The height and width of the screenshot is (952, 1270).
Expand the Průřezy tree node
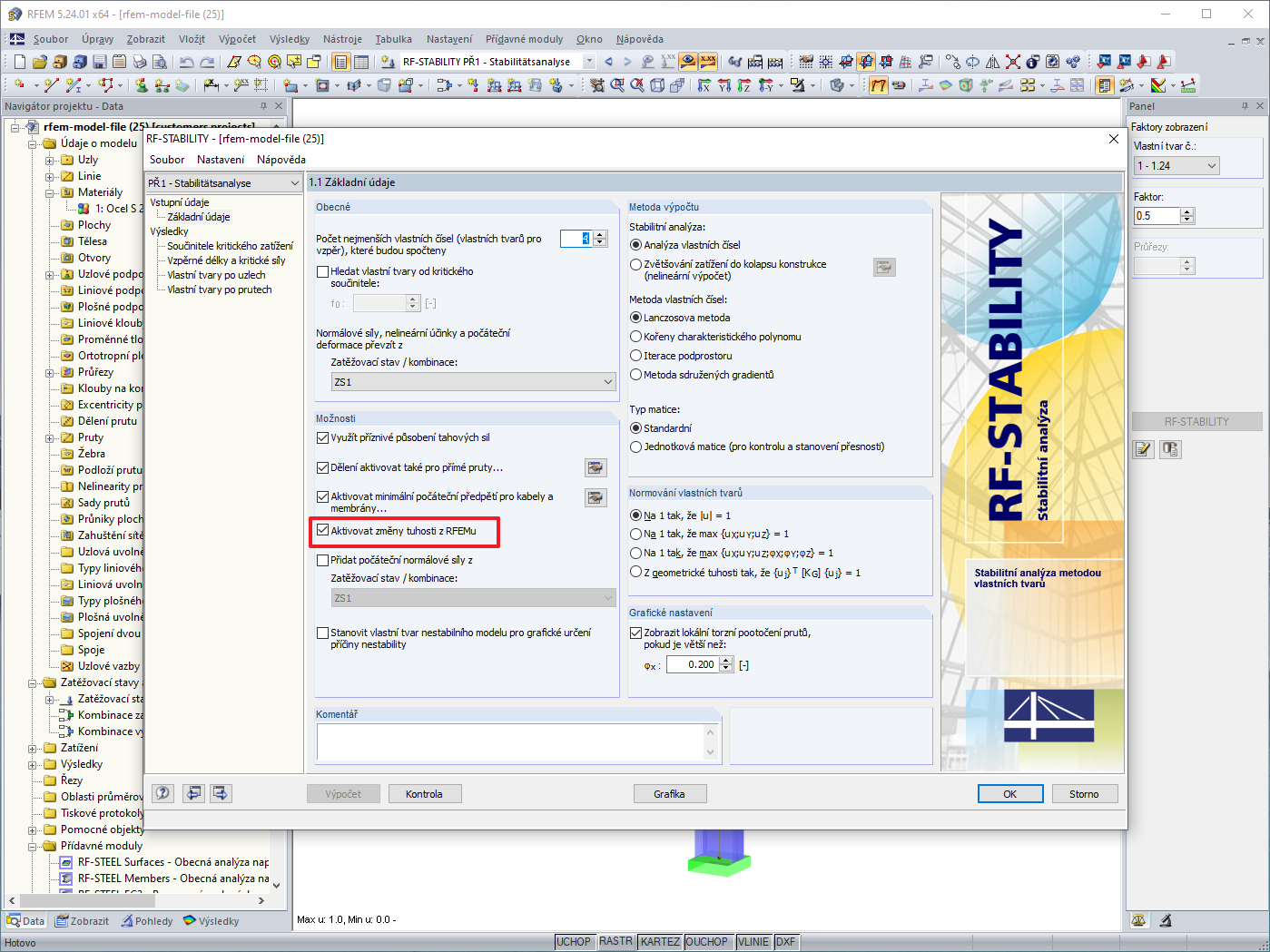click(50, 372)
